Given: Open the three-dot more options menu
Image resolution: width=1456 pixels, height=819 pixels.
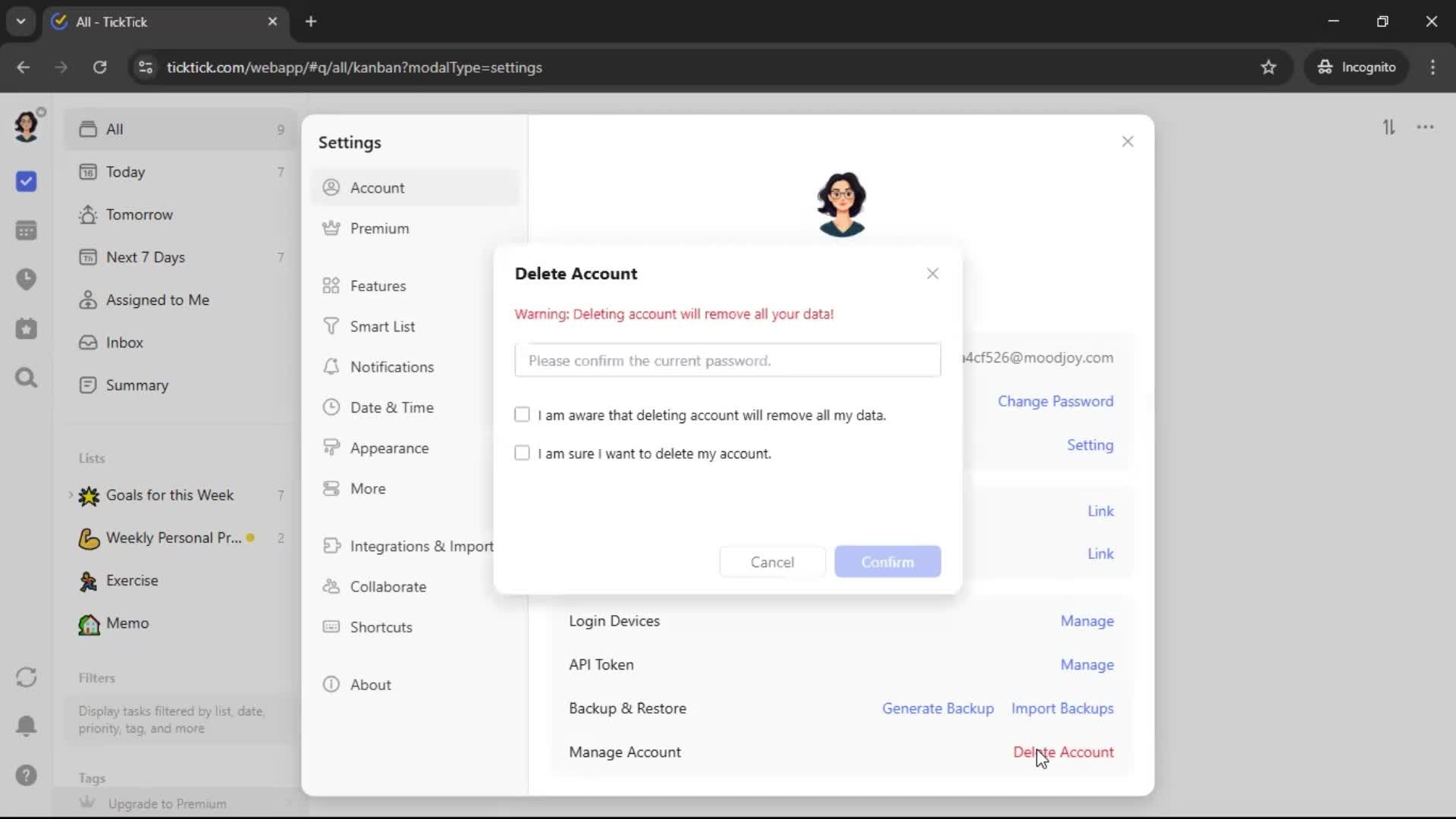Looking at the screenshot, I should [1426, 127].
